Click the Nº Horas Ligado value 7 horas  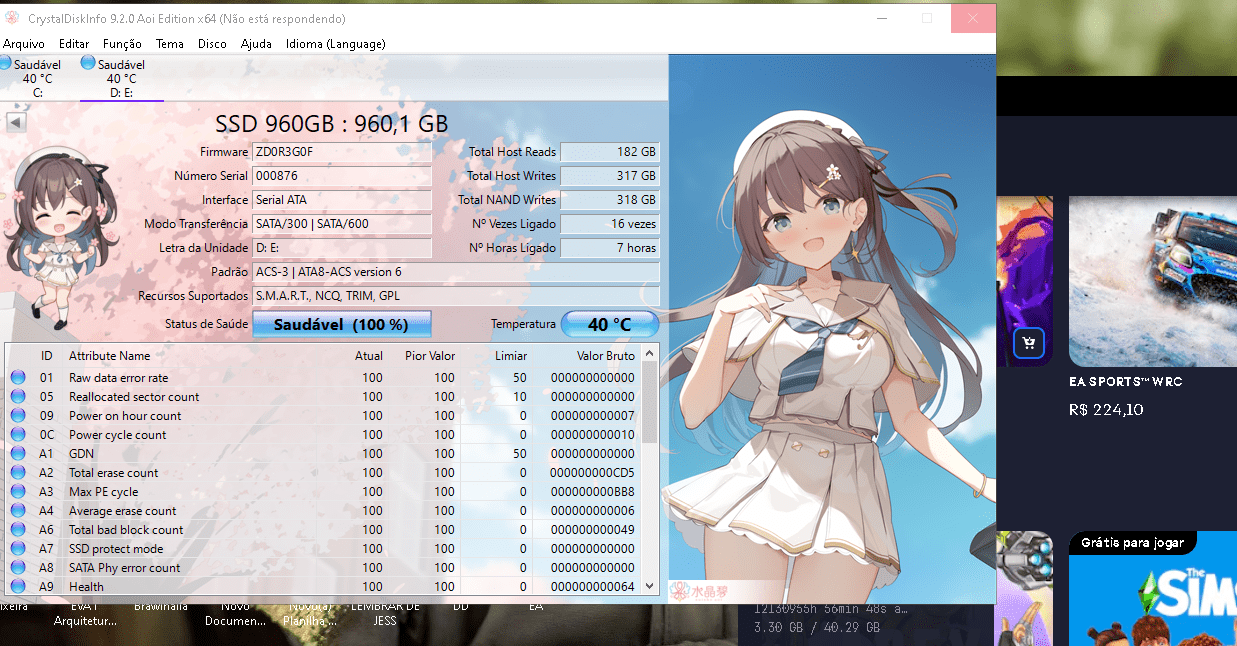[610, 248]
